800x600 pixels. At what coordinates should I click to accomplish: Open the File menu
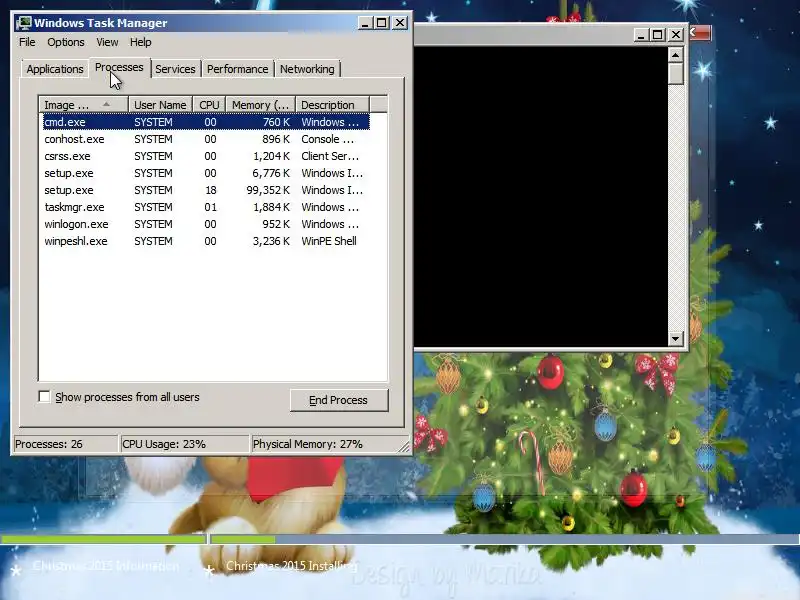pyautogui.click(x=27, y=42)
